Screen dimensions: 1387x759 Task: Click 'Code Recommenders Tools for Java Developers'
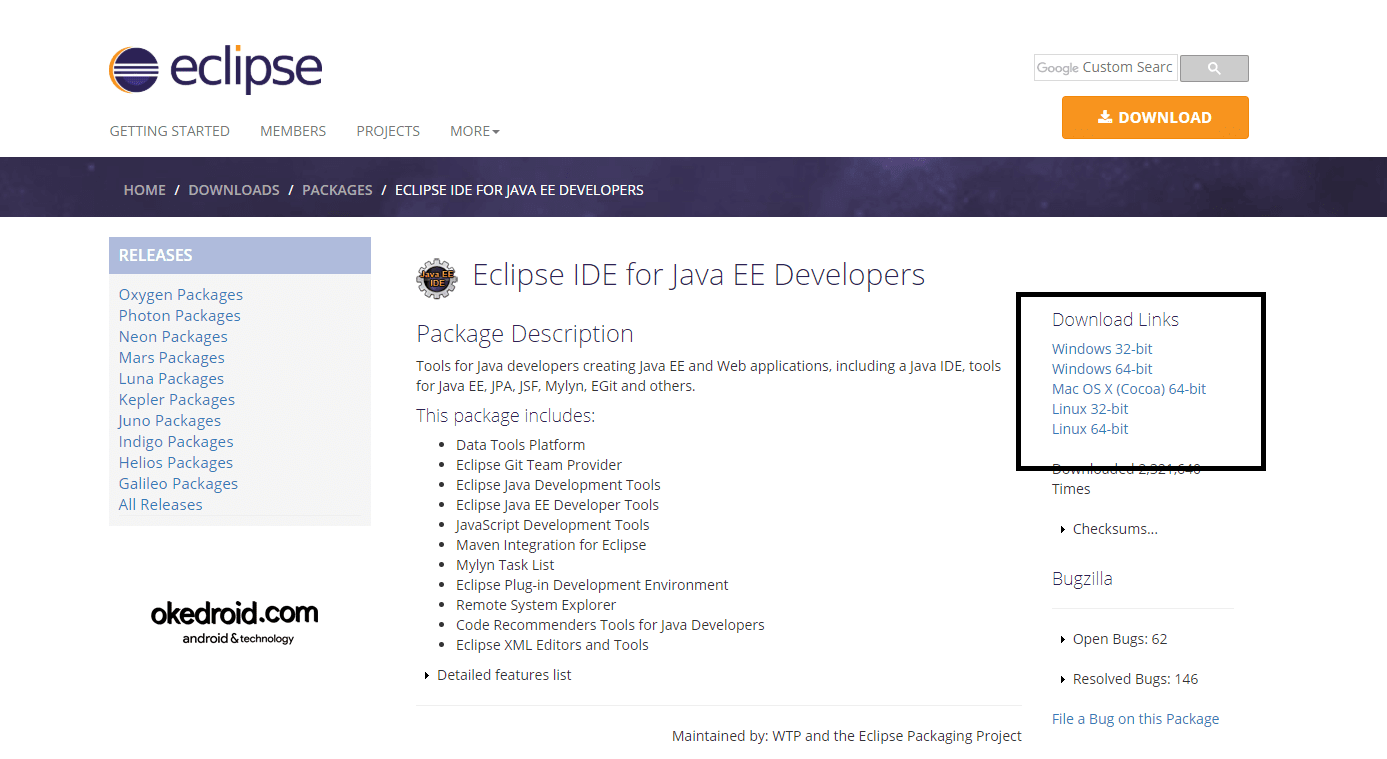[x=610, y=625]
